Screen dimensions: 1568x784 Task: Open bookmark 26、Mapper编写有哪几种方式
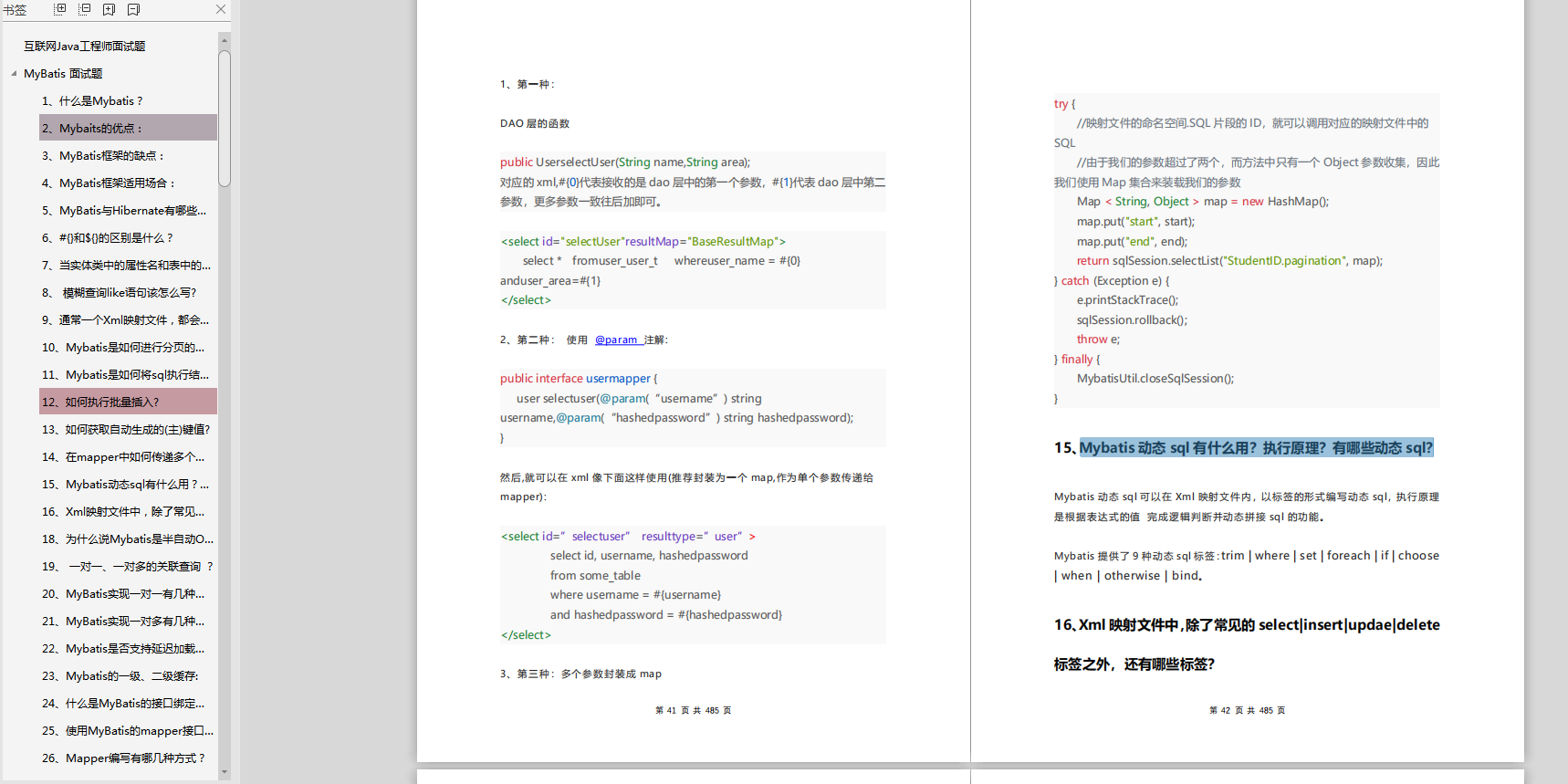[x=123, y=758]
